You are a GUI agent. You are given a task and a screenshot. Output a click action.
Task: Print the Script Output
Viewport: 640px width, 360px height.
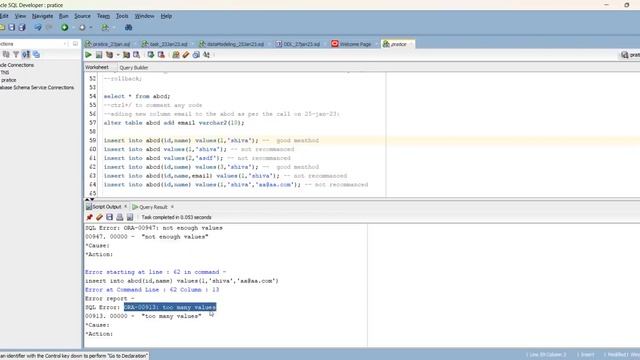point(120,217)
